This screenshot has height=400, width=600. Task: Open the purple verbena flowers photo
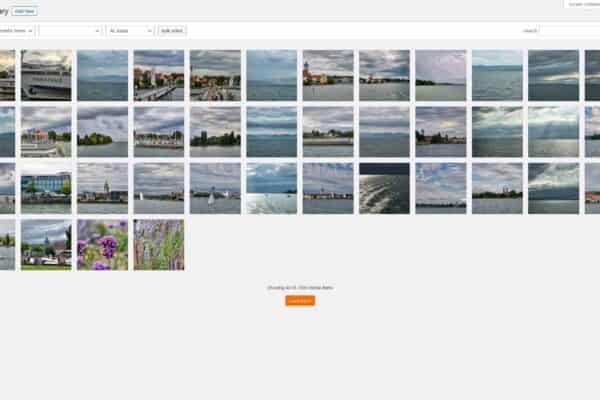click(x=103, y=245)
